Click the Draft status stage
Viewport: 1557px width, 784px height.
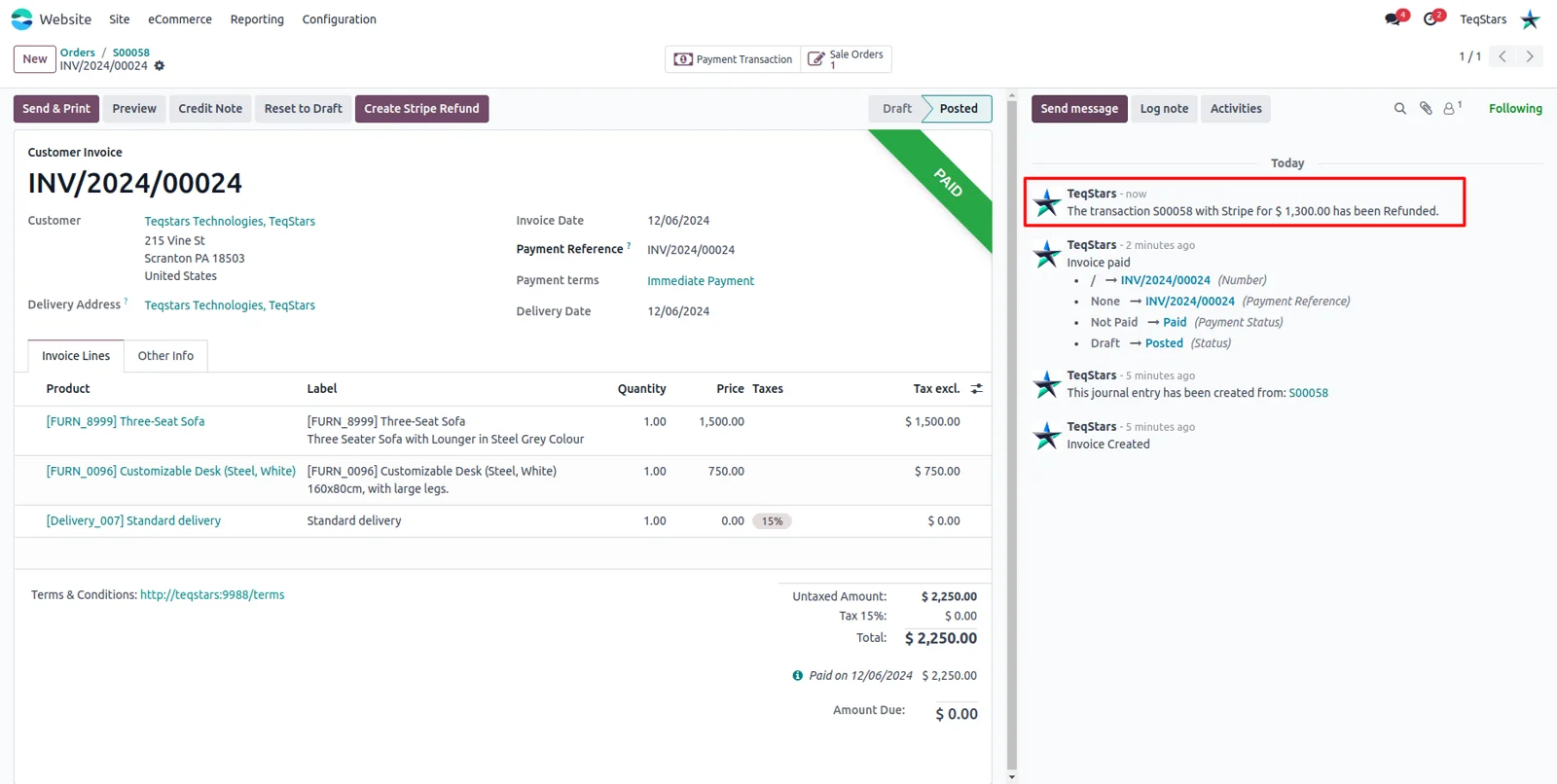(x=897, y=109)
